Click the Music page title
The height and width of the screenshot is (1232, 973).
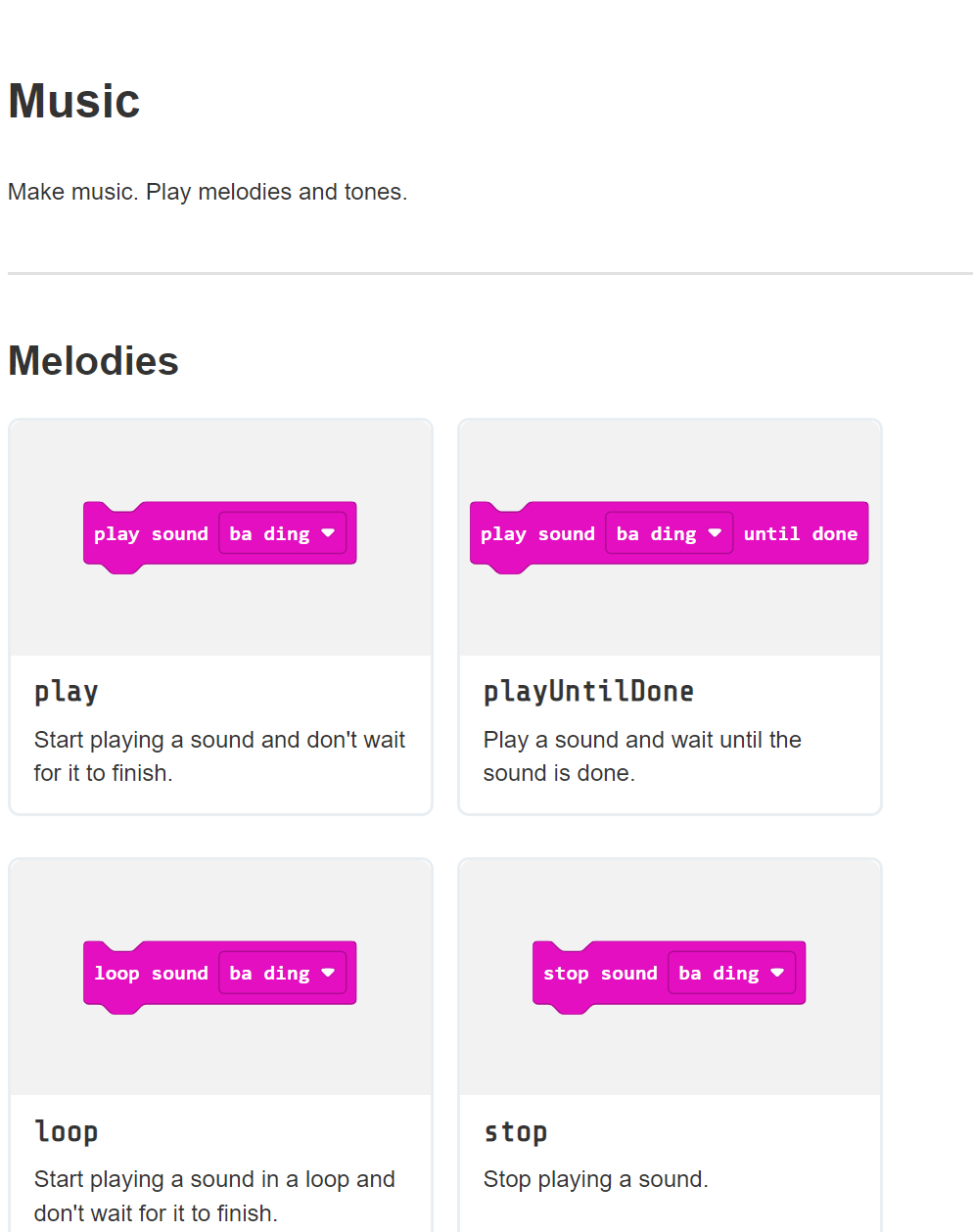coord(73,100)
